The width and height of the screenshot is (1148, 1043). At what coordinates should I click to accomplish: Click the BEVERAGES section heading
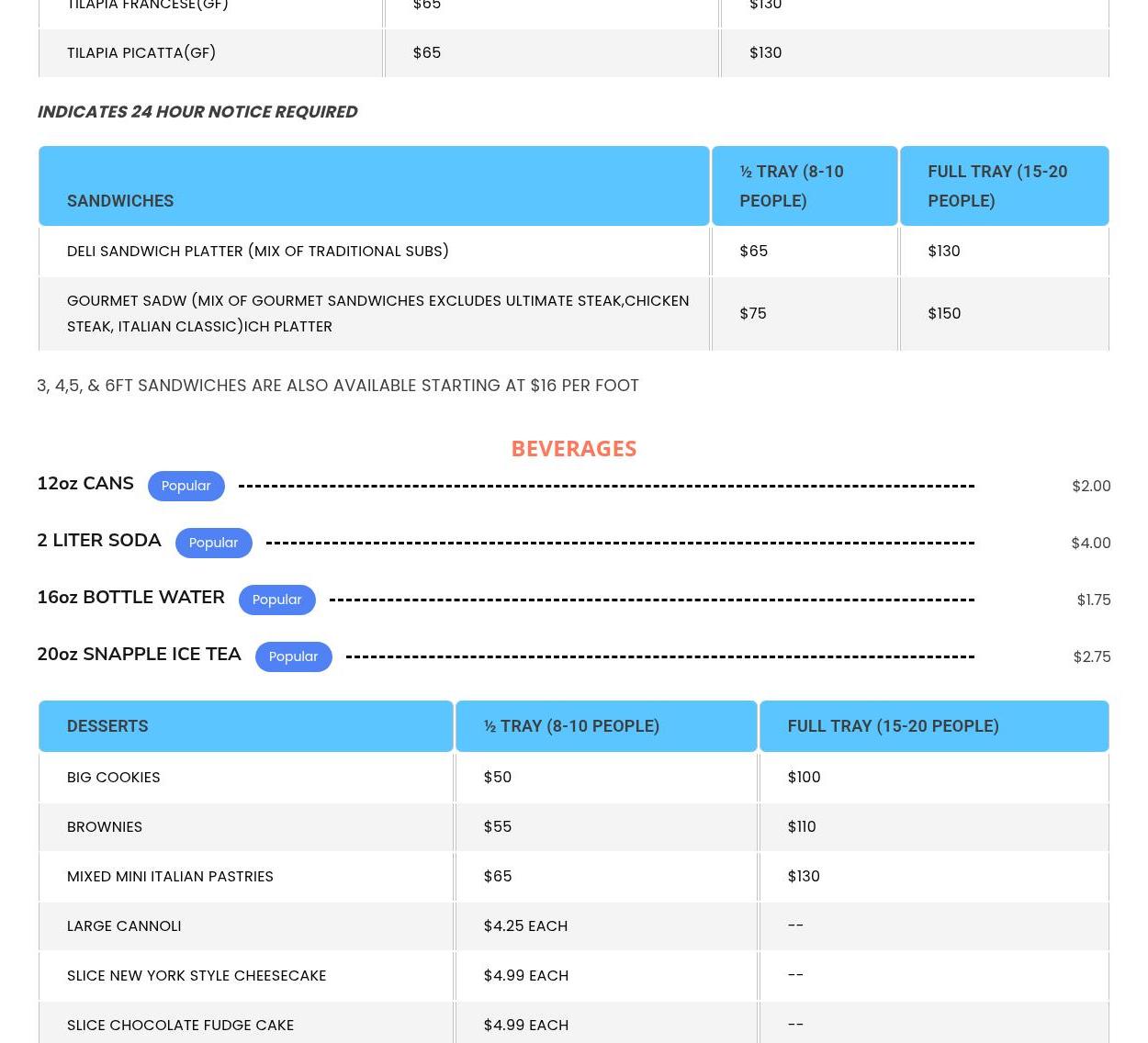pyautogui.click(x=573, y=448)
